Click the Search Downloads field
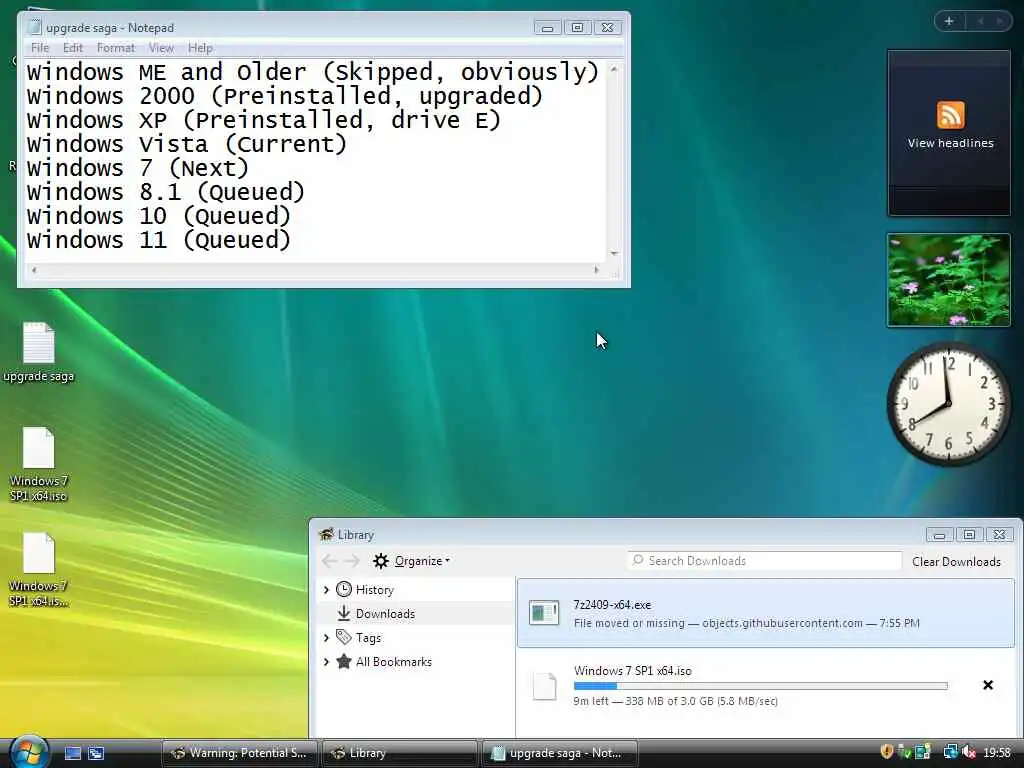This screenshot has height=768, width=1024. pos(765,560)
